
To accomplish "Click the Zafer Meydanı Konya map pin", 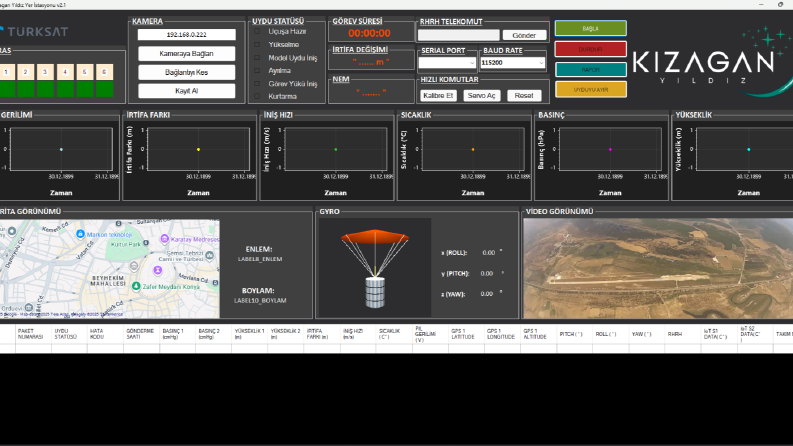I will point(136,286).
